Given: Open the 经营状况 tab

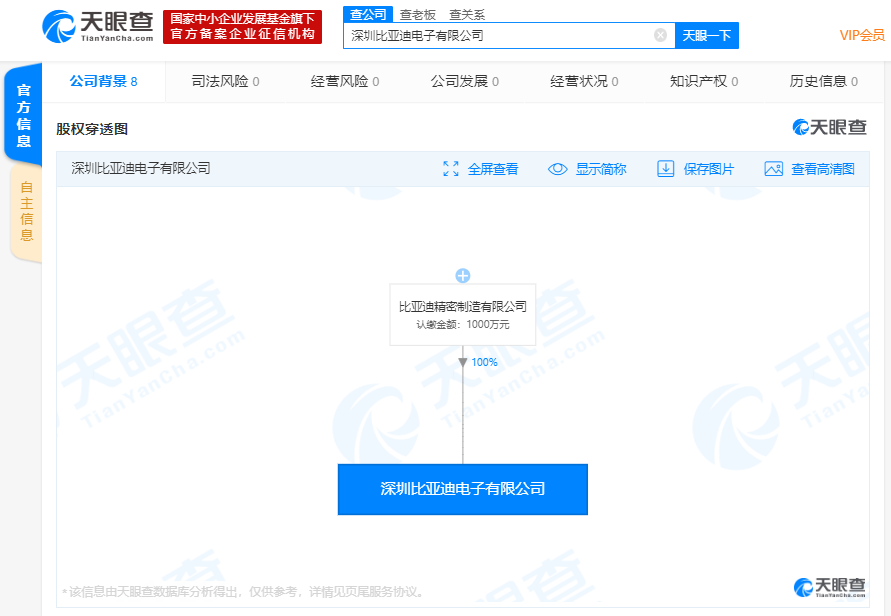Looking at the screenshot, I should click(584, 81).
